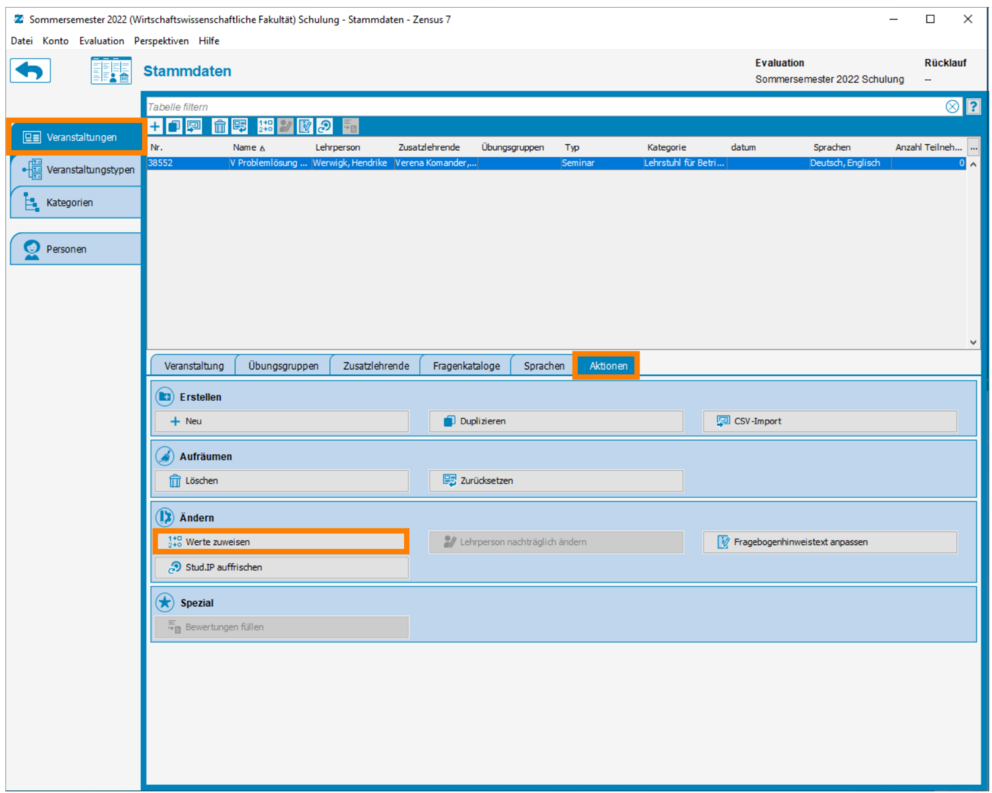Open the Datei menu

22,41
